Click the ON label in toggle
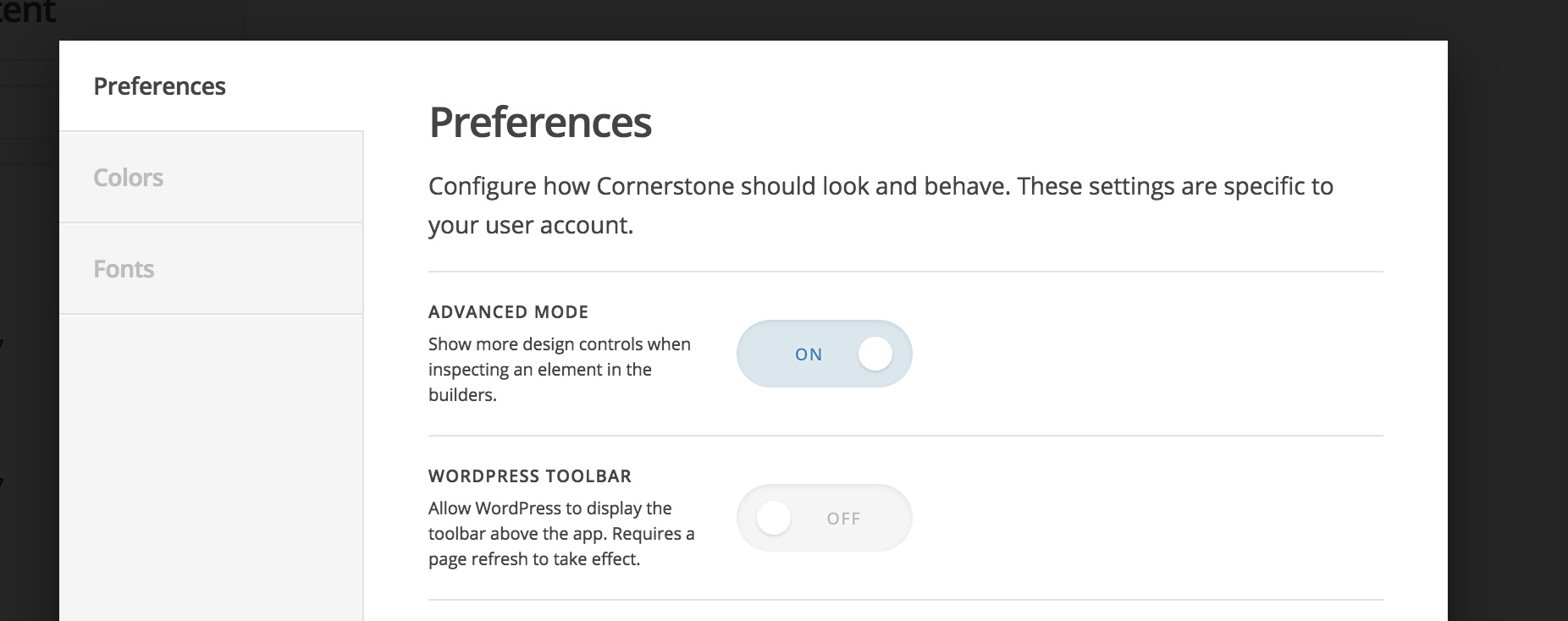The height and width of the screenshot is (621, 1568). click(809, 354)
